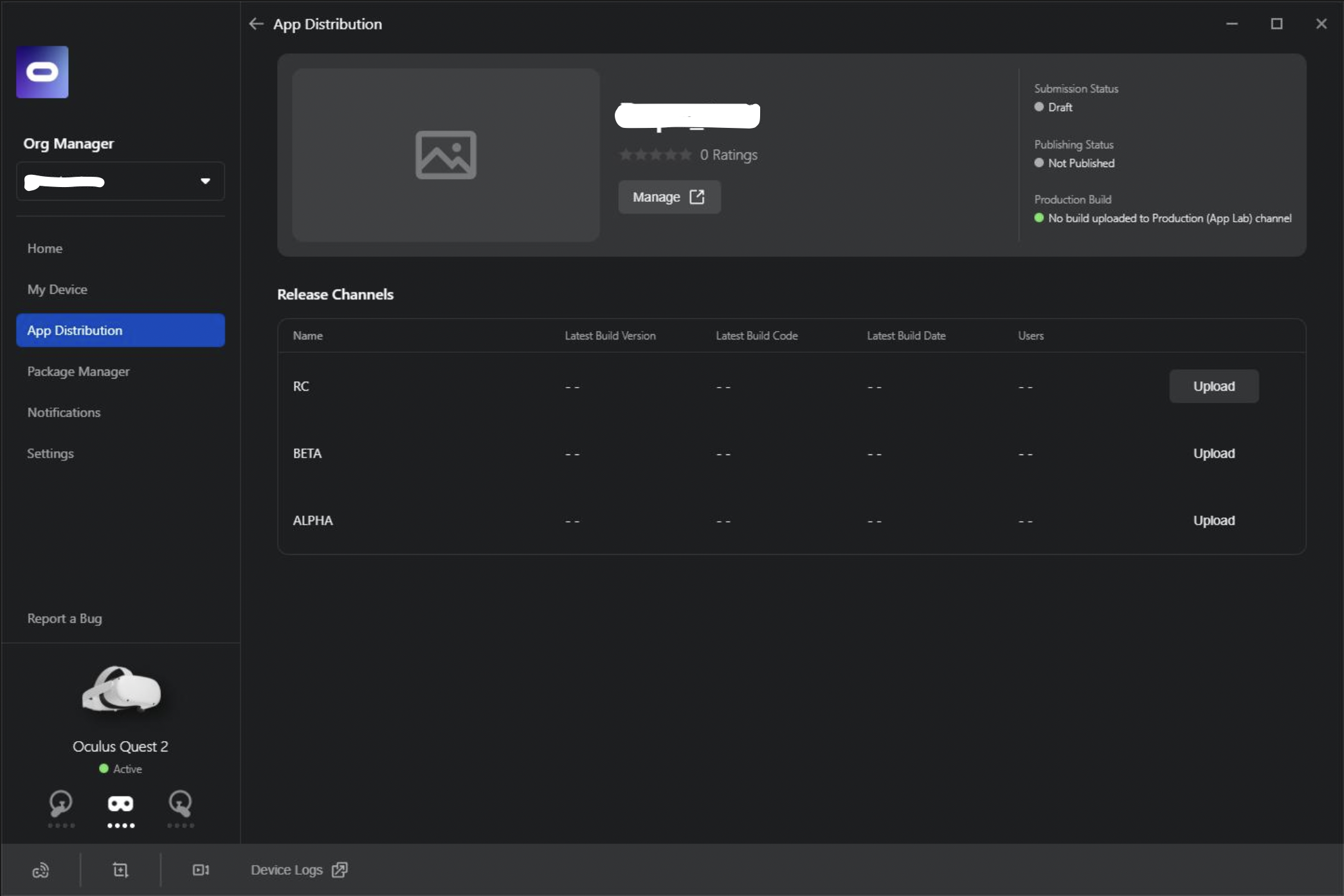
Task: Open the Home menu item
Action: coord(45,248)
